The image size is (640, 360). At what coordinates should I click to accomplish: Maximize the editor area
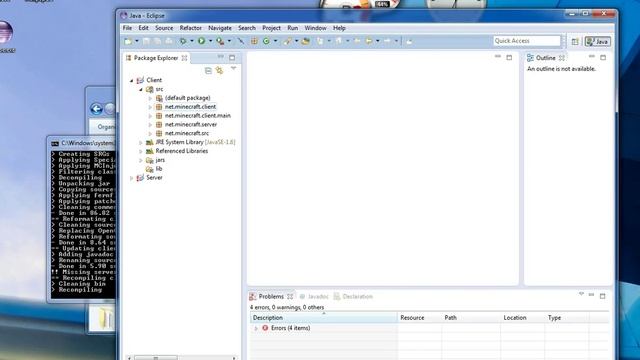pos(509,58)
